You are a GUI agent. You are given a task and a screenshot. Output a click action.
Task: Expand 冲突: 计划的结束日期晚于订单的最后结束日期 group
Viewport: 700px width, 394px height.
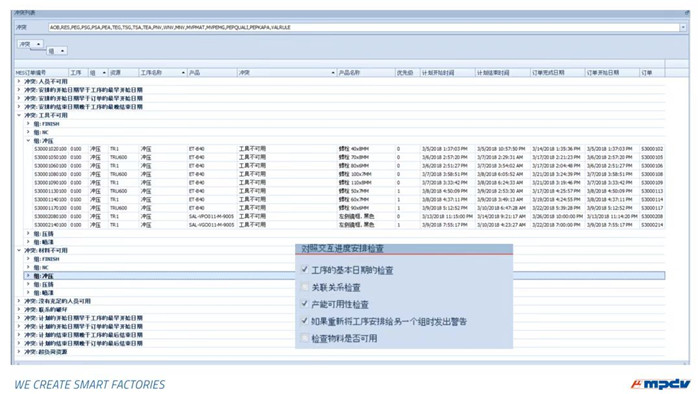[19, 343]
